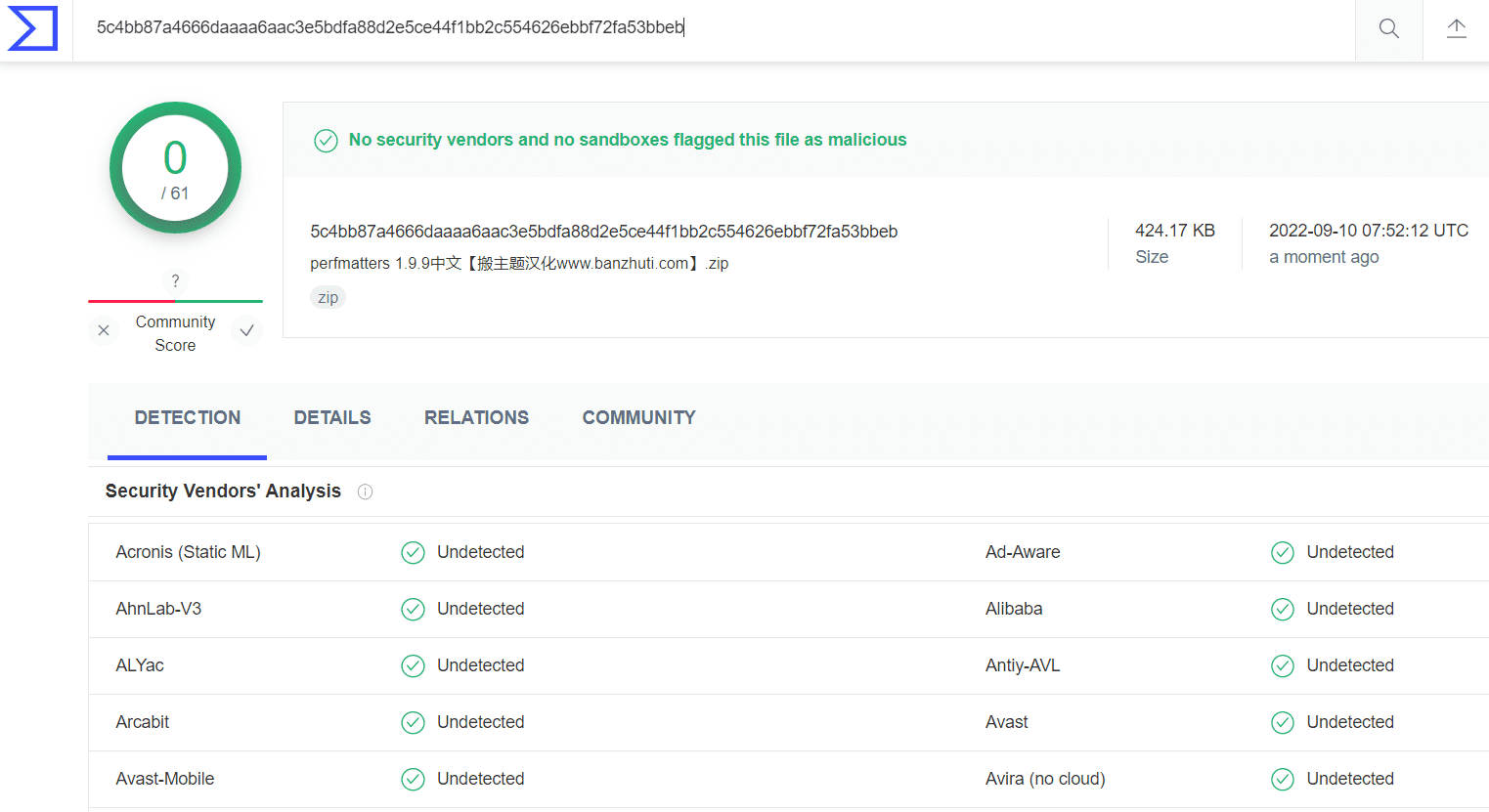Open the community score question mark
This screenshot has height=812, width=1489.
pyautogui.click(x=175, y=281)
